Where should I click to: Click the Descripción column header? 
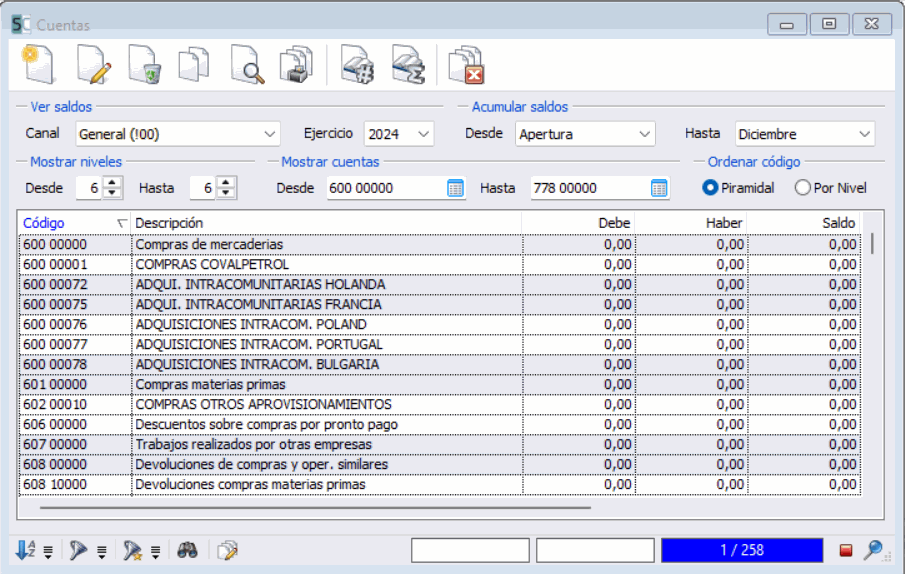(x=326, y=223)
